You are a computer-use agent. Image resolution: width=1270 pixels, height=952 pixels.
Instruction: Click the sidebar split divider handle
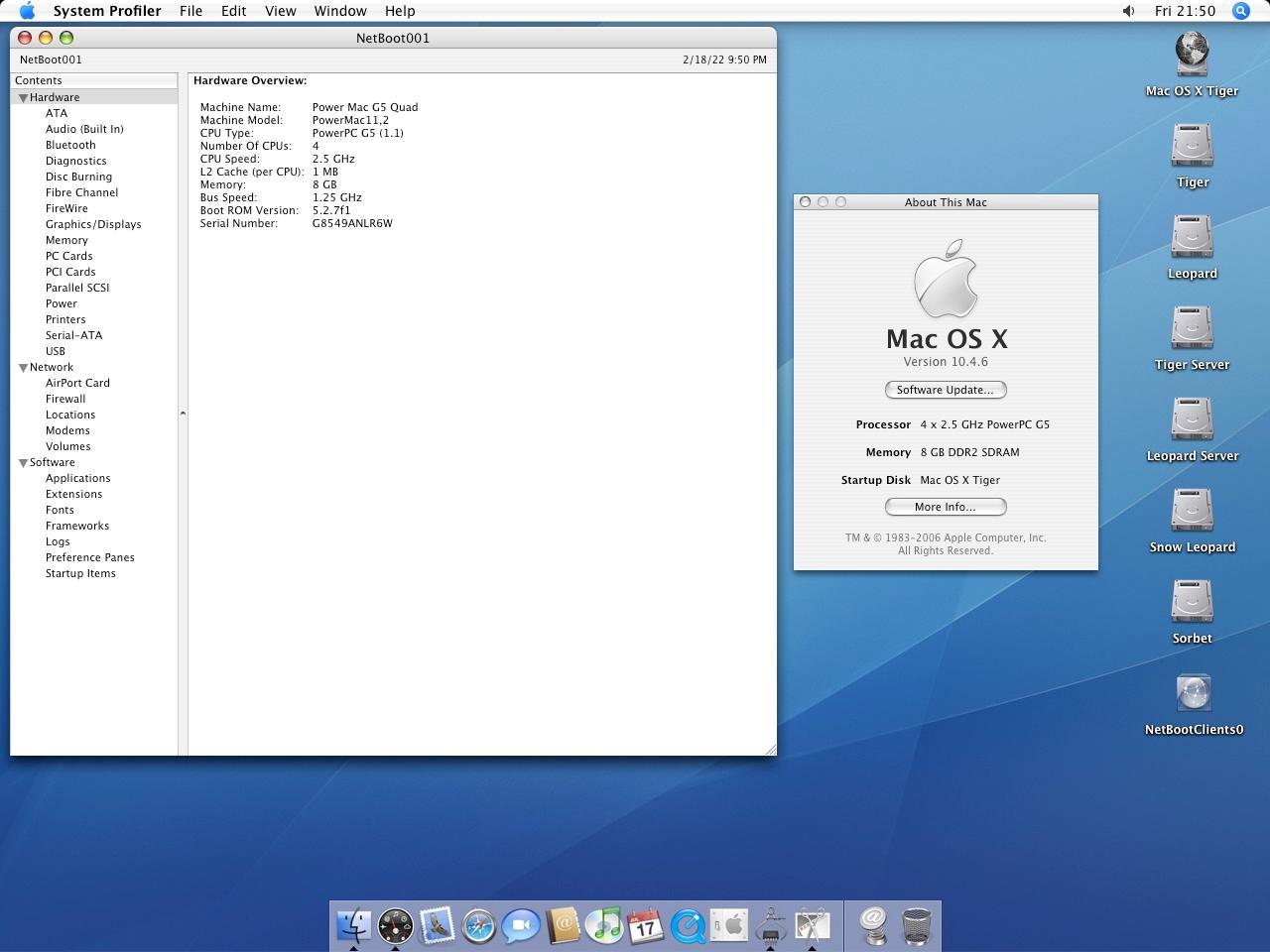[x=183, y=413]
